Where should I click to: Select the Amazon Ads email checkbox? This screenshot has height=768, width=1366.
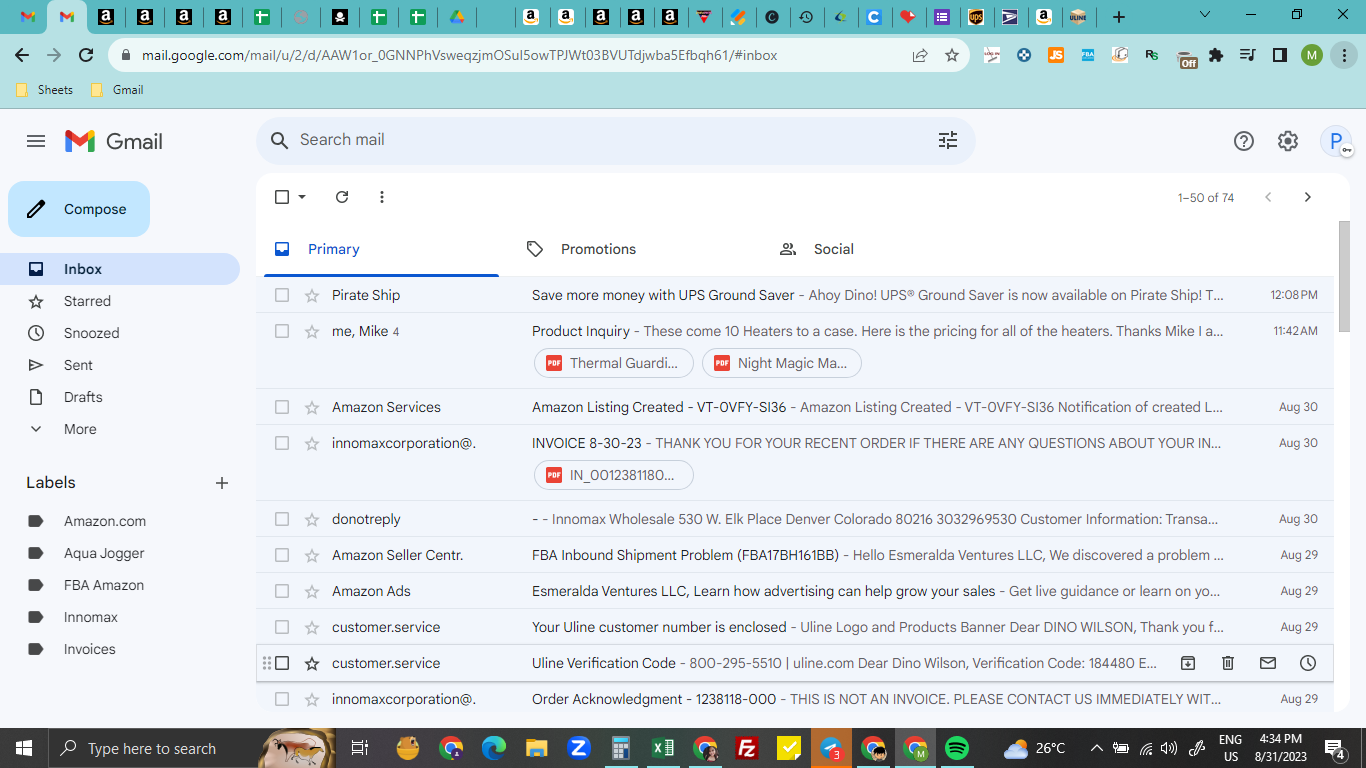pos(282,591)
